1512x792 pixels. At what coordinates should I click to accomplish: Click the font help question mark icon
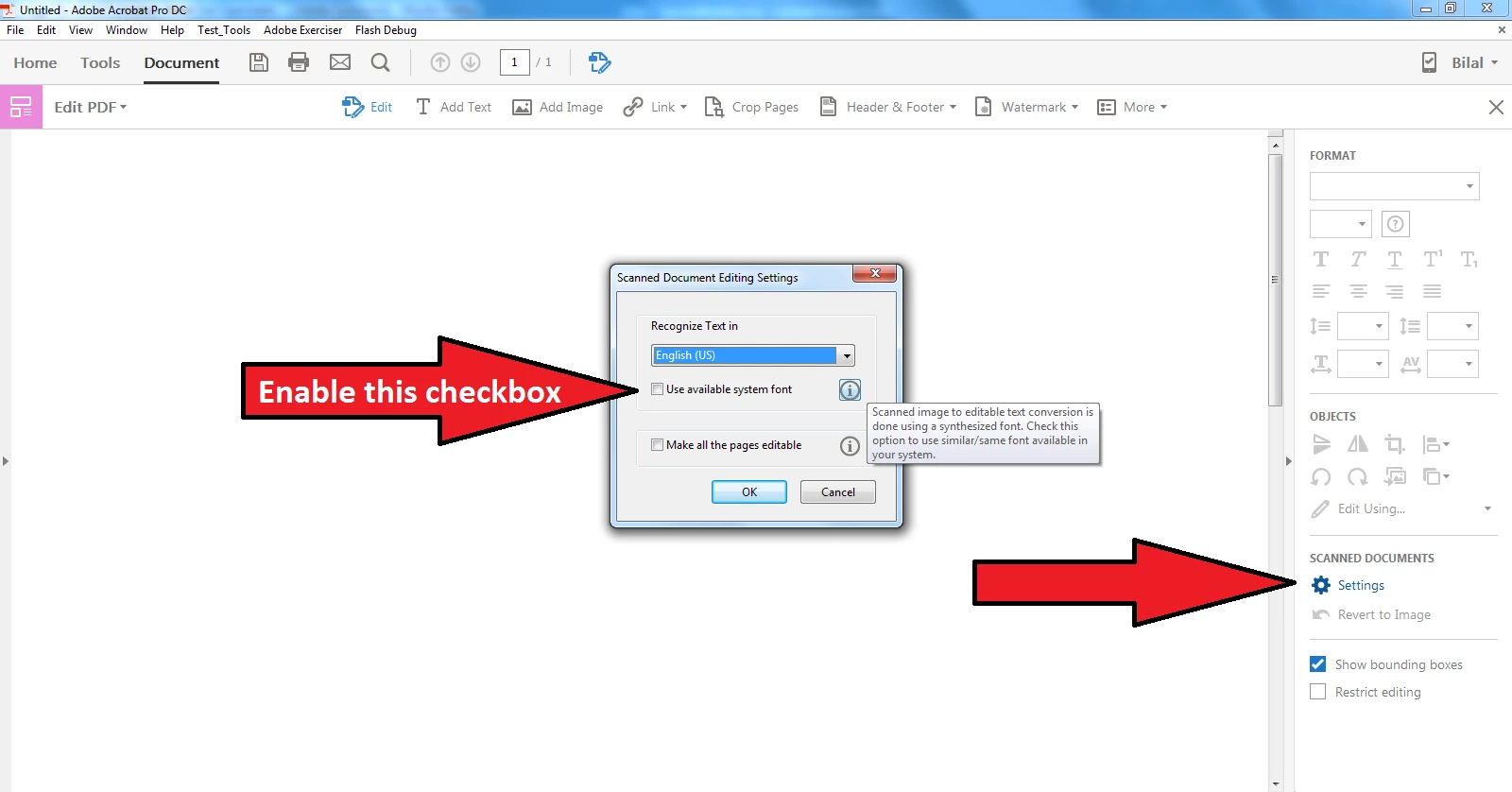1395,224
